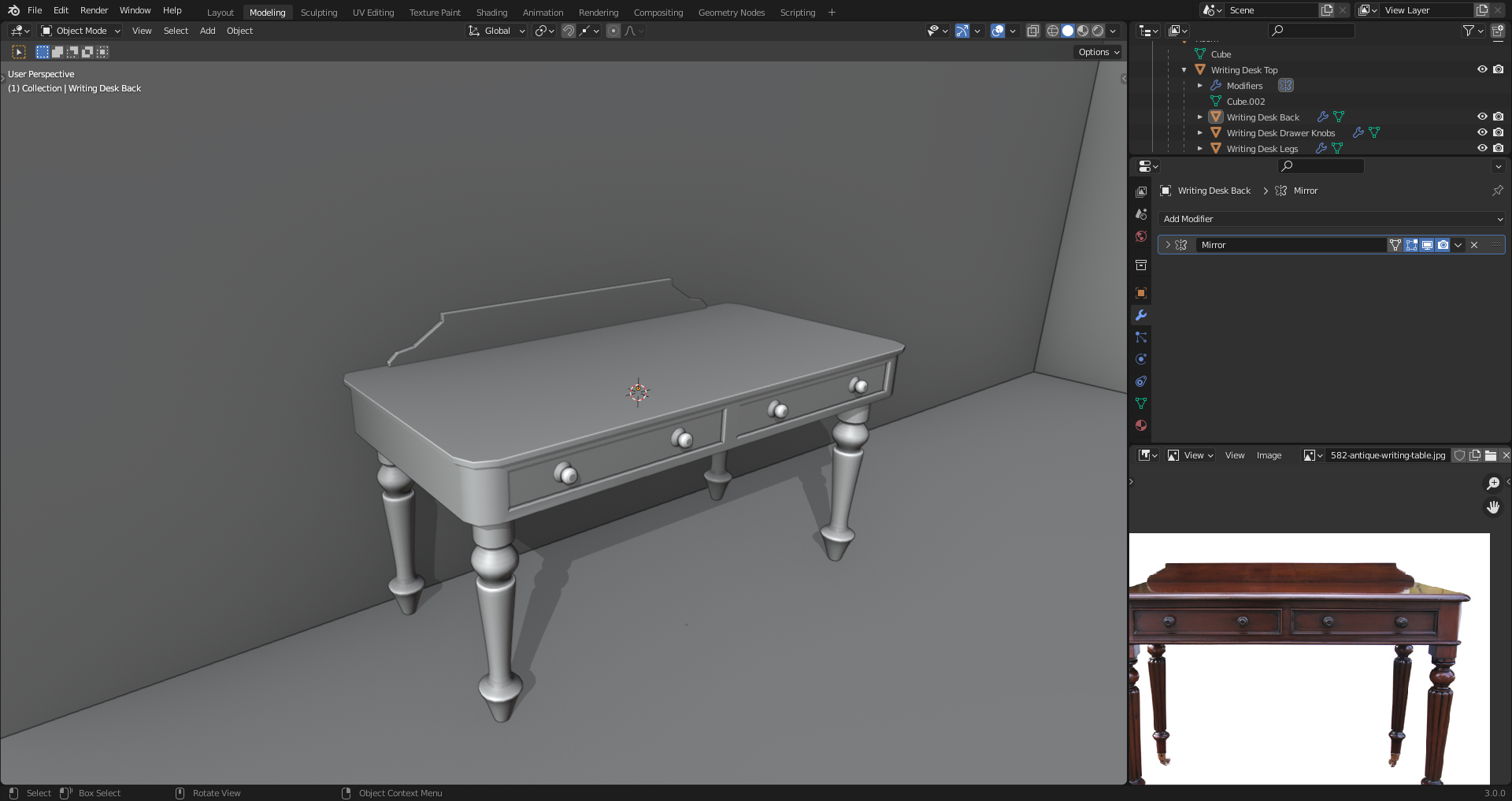The width and height of the screenshot is (1512, 801).
Task: Switch to the Shading workspace tab
Action: [491, 13]
